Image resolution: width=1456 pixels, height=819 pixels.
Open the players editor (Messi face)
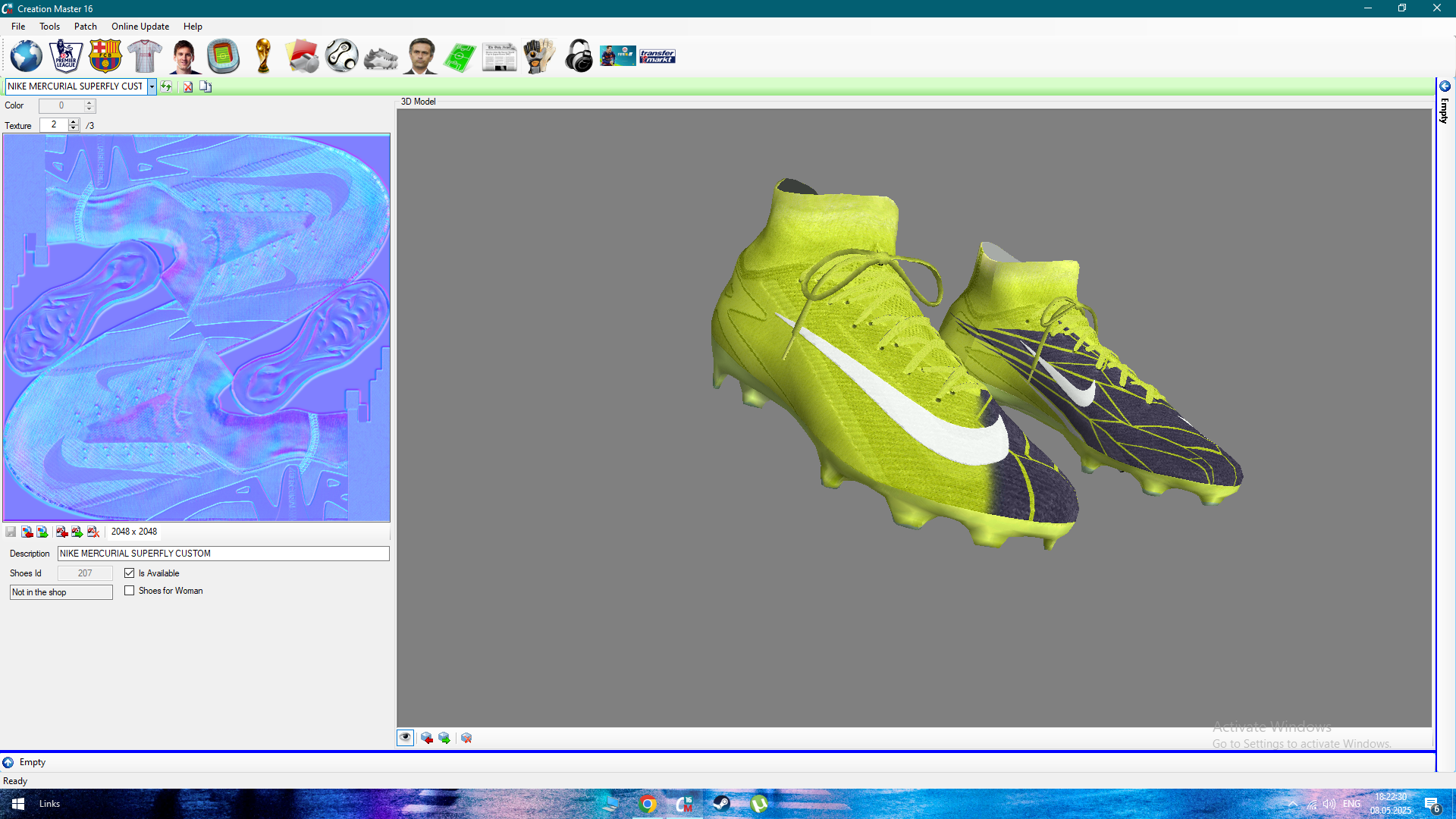[x=184, y=56]
